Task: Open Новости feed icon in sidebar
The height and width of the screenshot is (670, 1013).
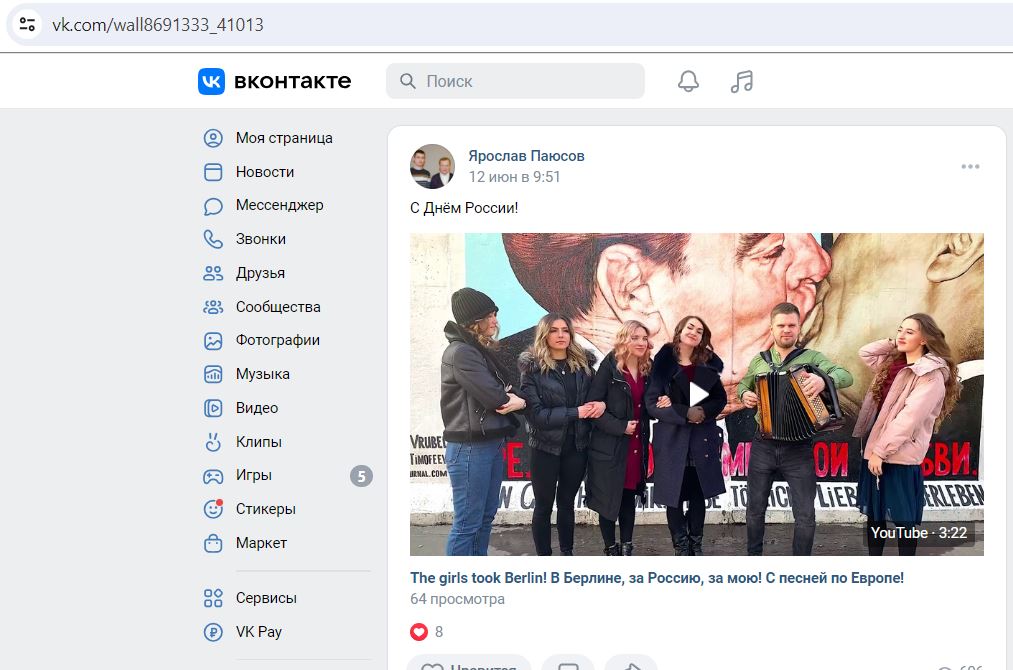Action: pyautogui.click(x=213, y=172)
